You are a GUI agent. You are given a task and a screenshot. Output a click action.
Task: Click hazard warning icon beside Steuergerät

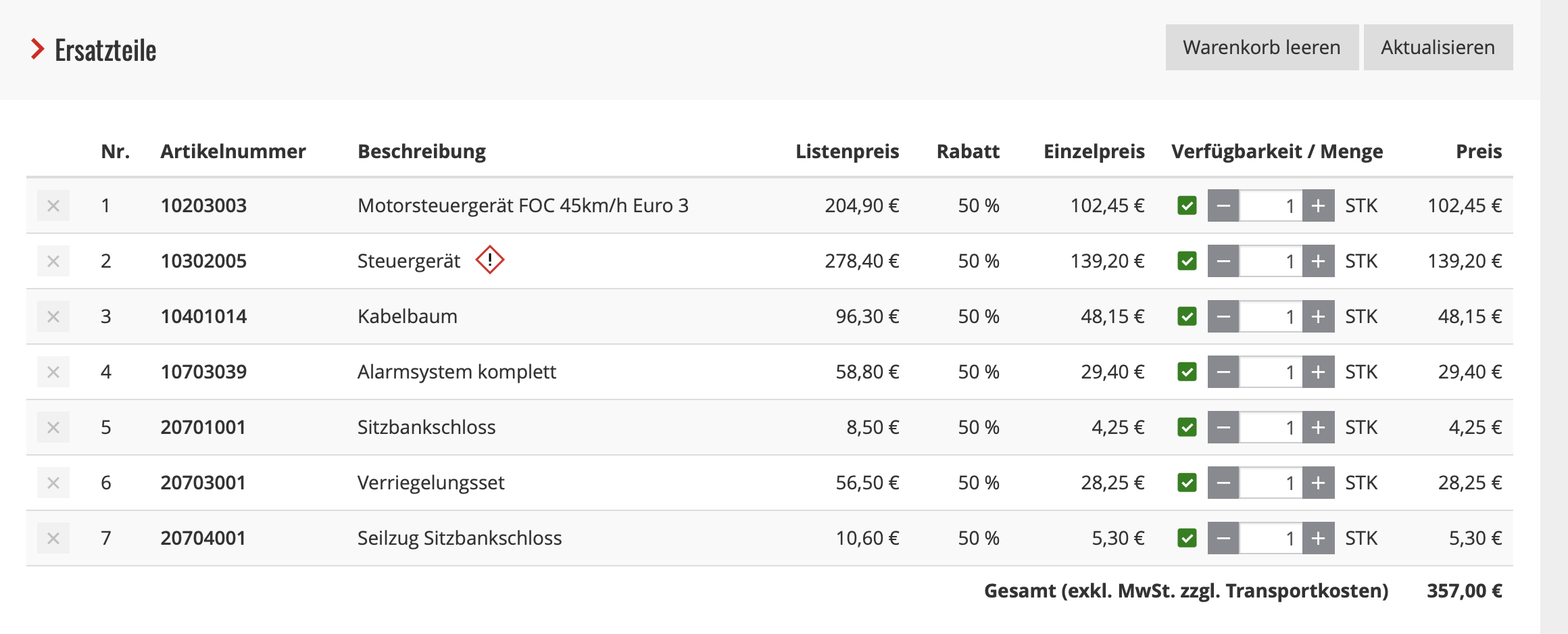(x=490, y=260)
